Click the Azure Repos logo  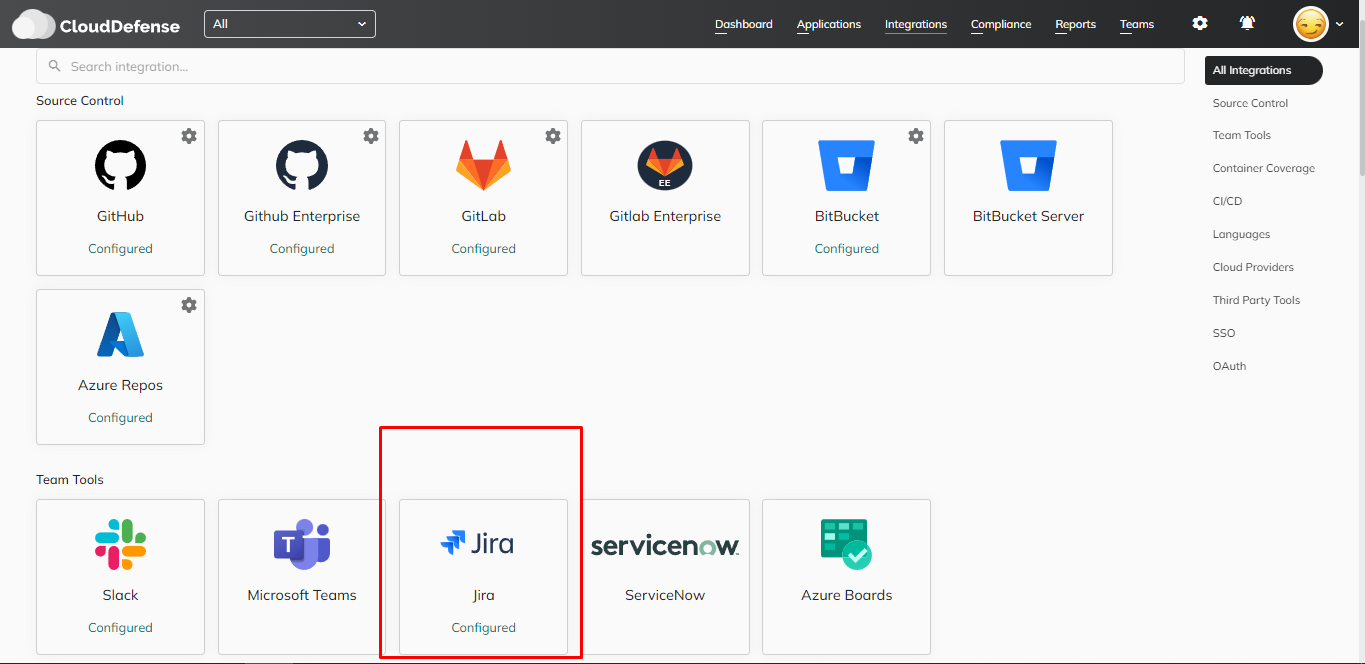click(120, 335)
